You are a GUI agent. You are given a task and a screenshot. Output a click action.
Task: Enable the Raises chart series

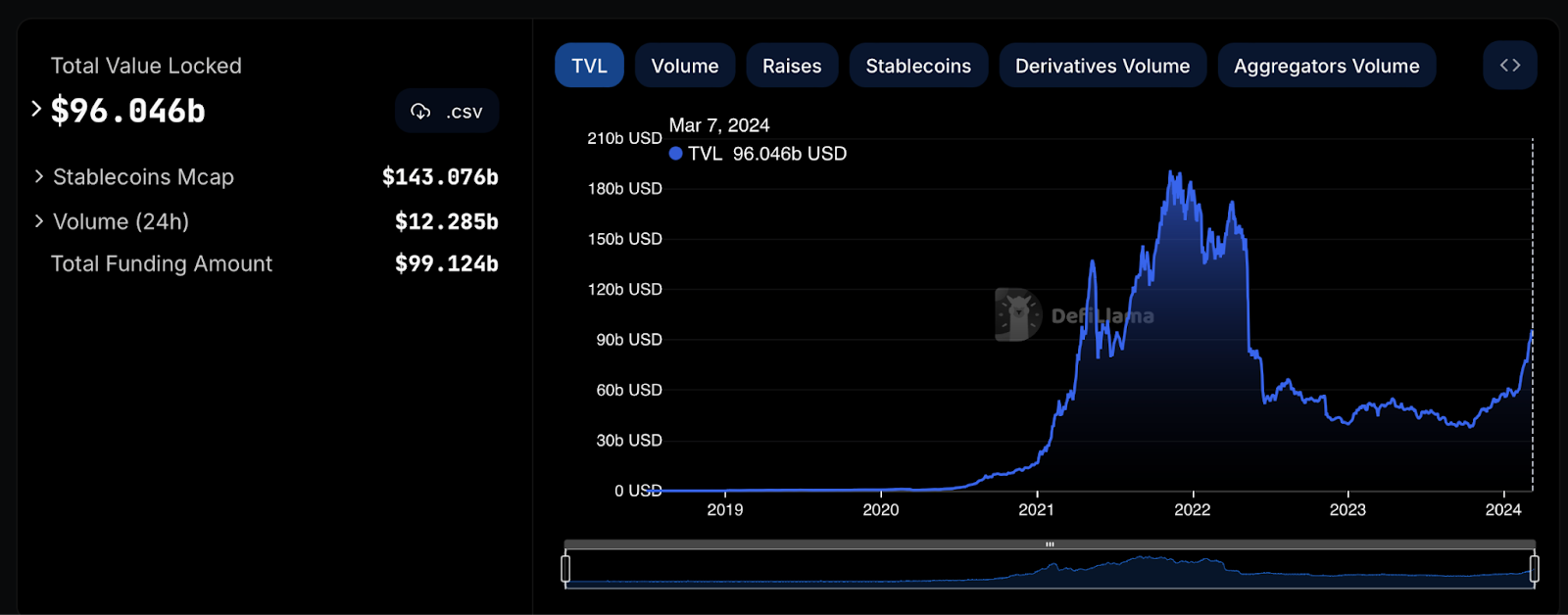pyautogui.click(x=792, y=66)
